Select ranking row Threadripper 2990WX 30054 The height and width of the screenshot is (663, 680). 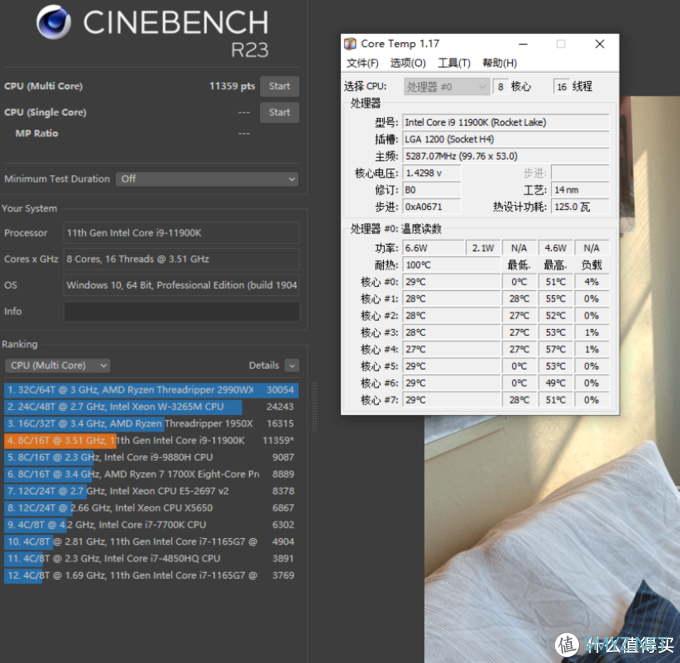[x=151, y=390]
